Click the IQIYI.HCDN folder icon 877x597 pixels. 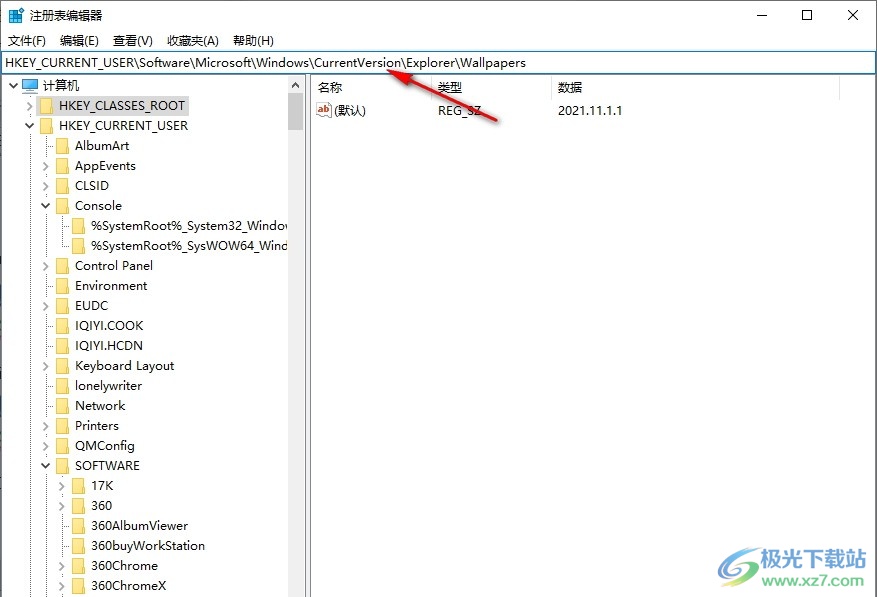click(63, 346)
